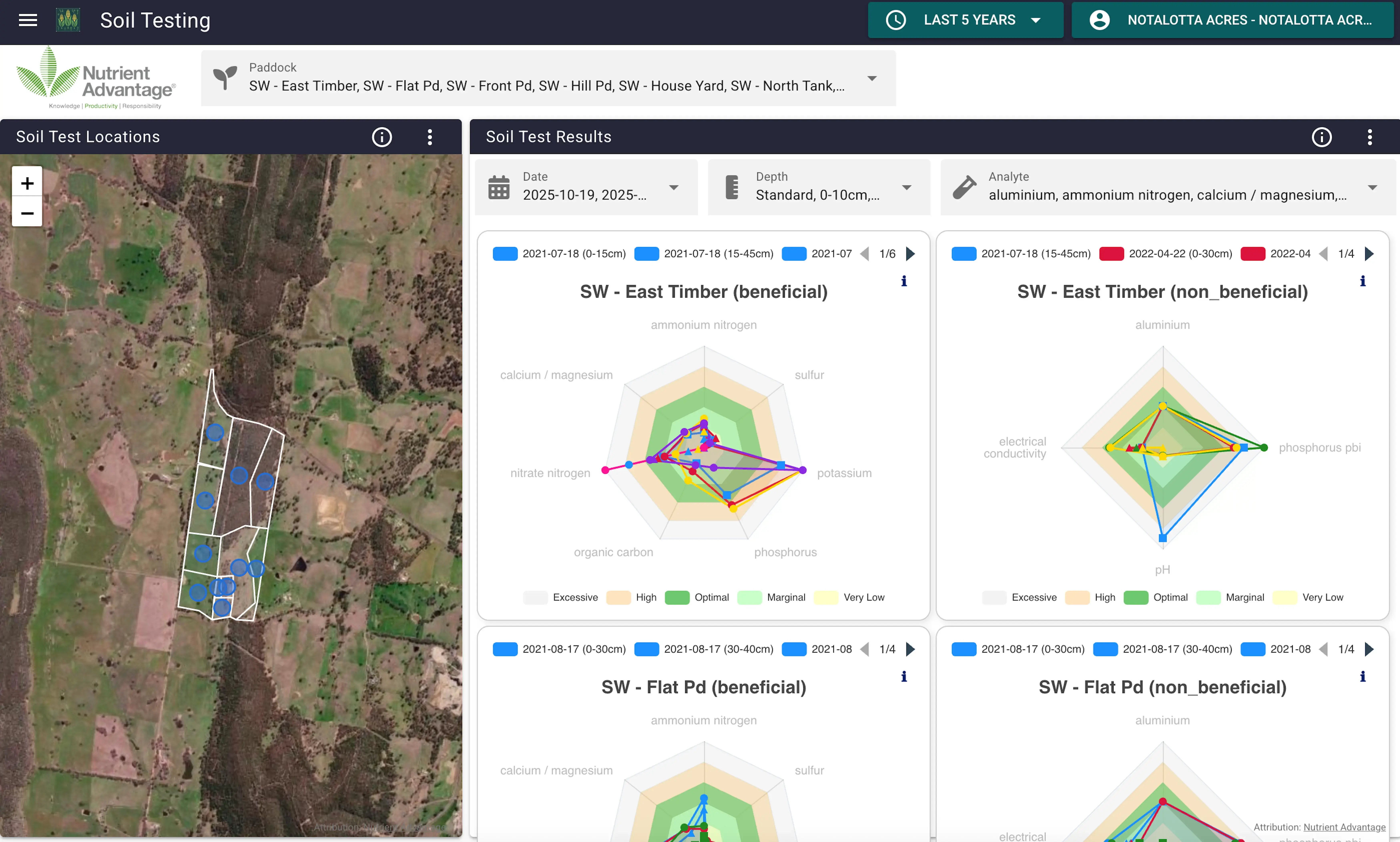Toggle 2021-08-17 (30-40cm) series in Flat Pd beneficial
The height and width of the screenshot is (842, 1400).
click(x=704, y=649)
